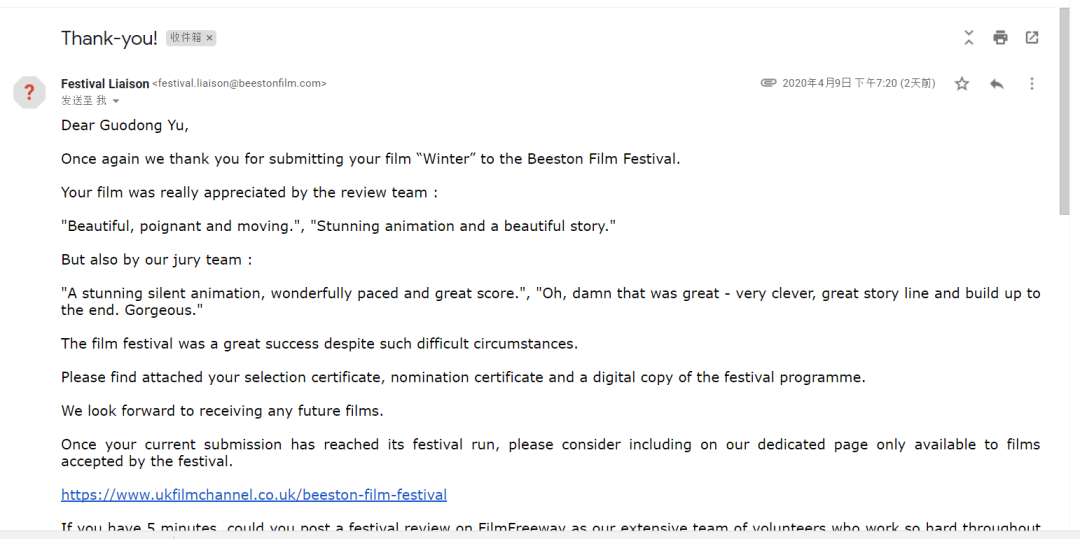Reply using the arrow icon
This screenshot has width=1080, height=539.
point(996,84)
